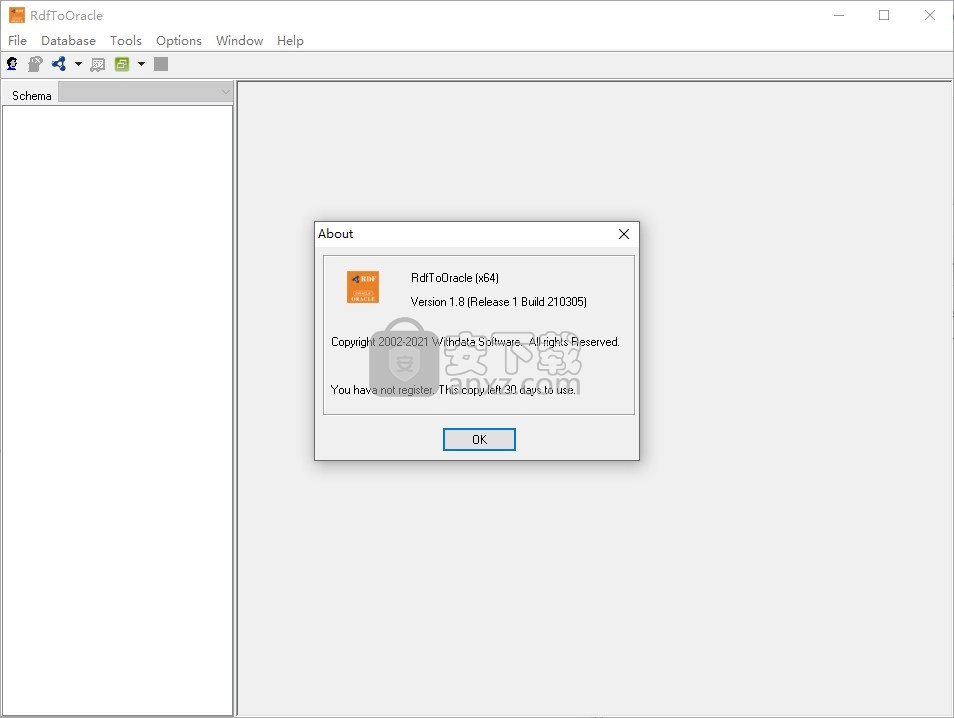The image size is (954, 718).
Task: Close the About dialog with X
Action: pos(624,234)
